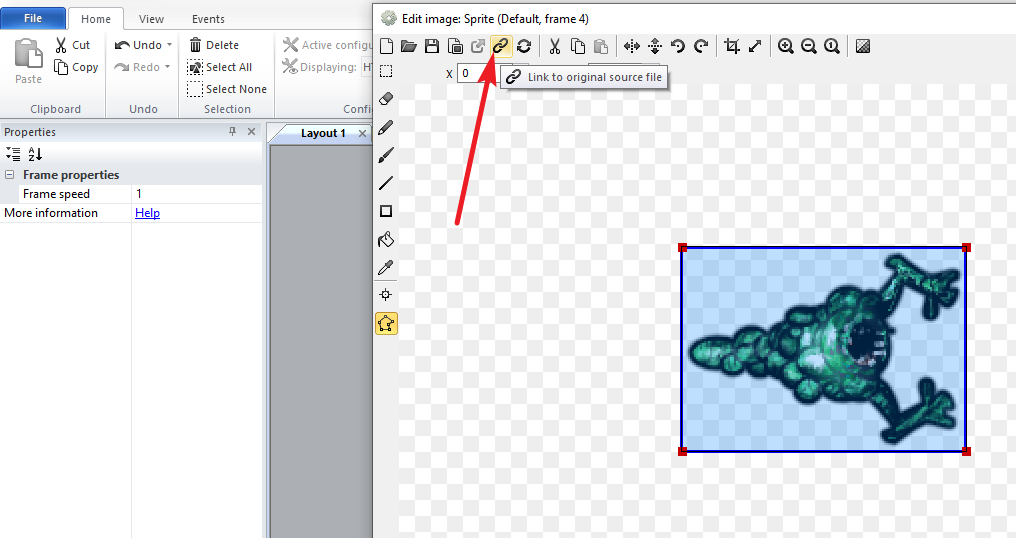The width and height of the screenshot is (1016, 538).
Task: Rotate the image counter-clockwise
Action: tap(678, 46)
